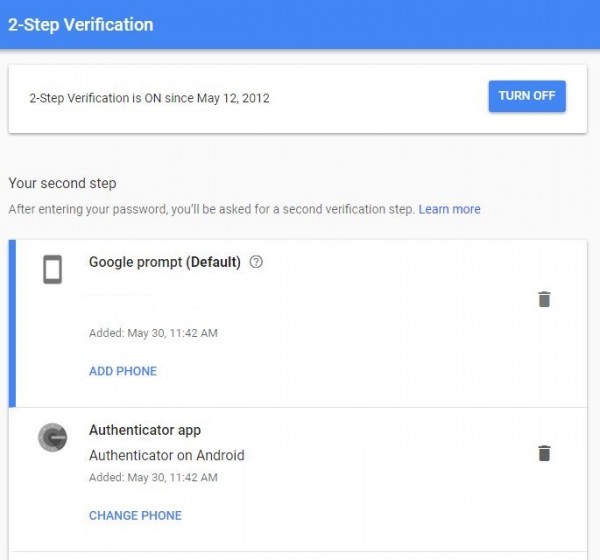Click the help question mark icon
The image size is (600, 560).
[257, 262]
